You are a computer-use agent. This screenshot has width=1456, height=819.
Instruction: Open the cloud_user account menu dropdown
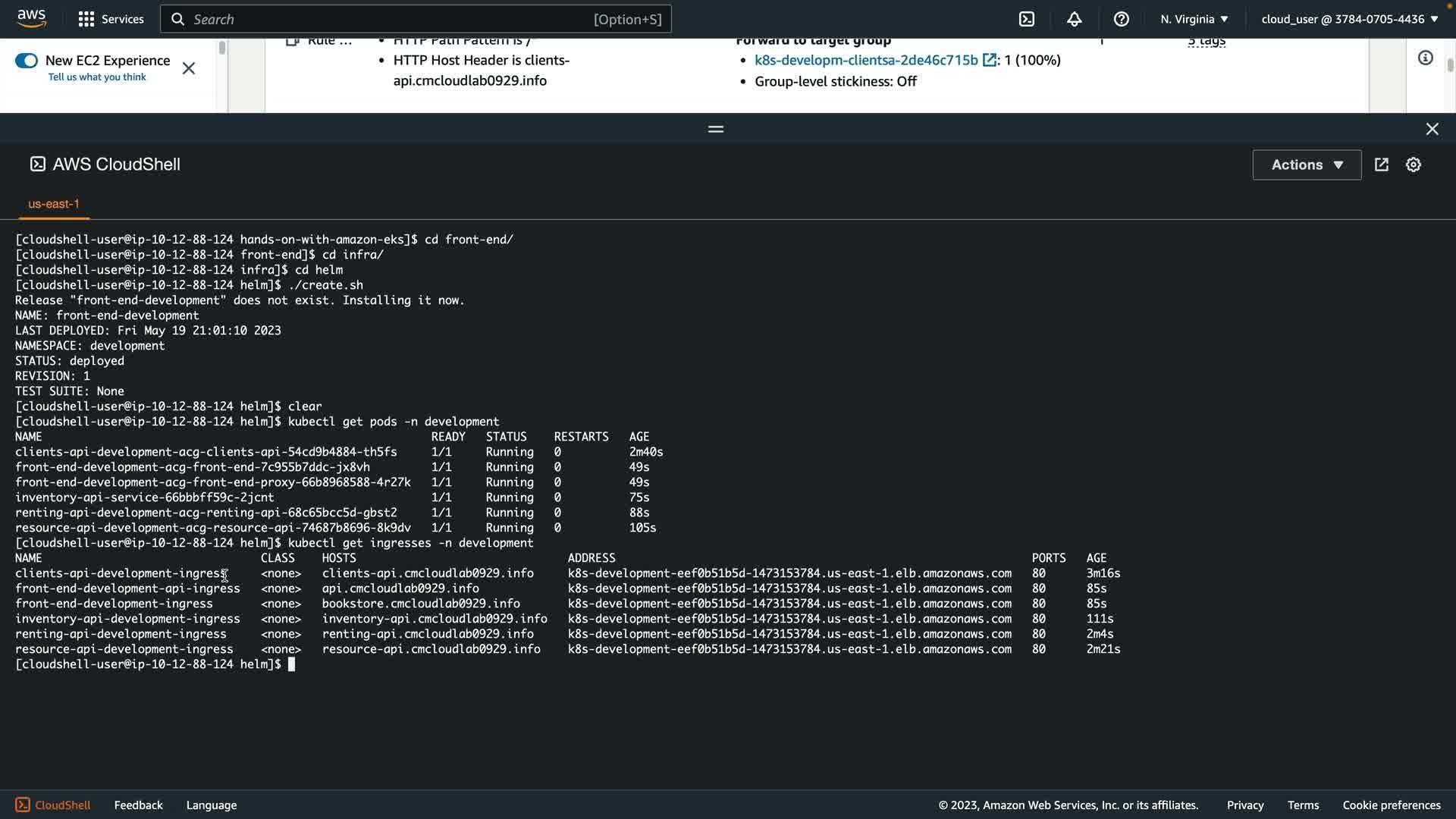click(1349, 19)
